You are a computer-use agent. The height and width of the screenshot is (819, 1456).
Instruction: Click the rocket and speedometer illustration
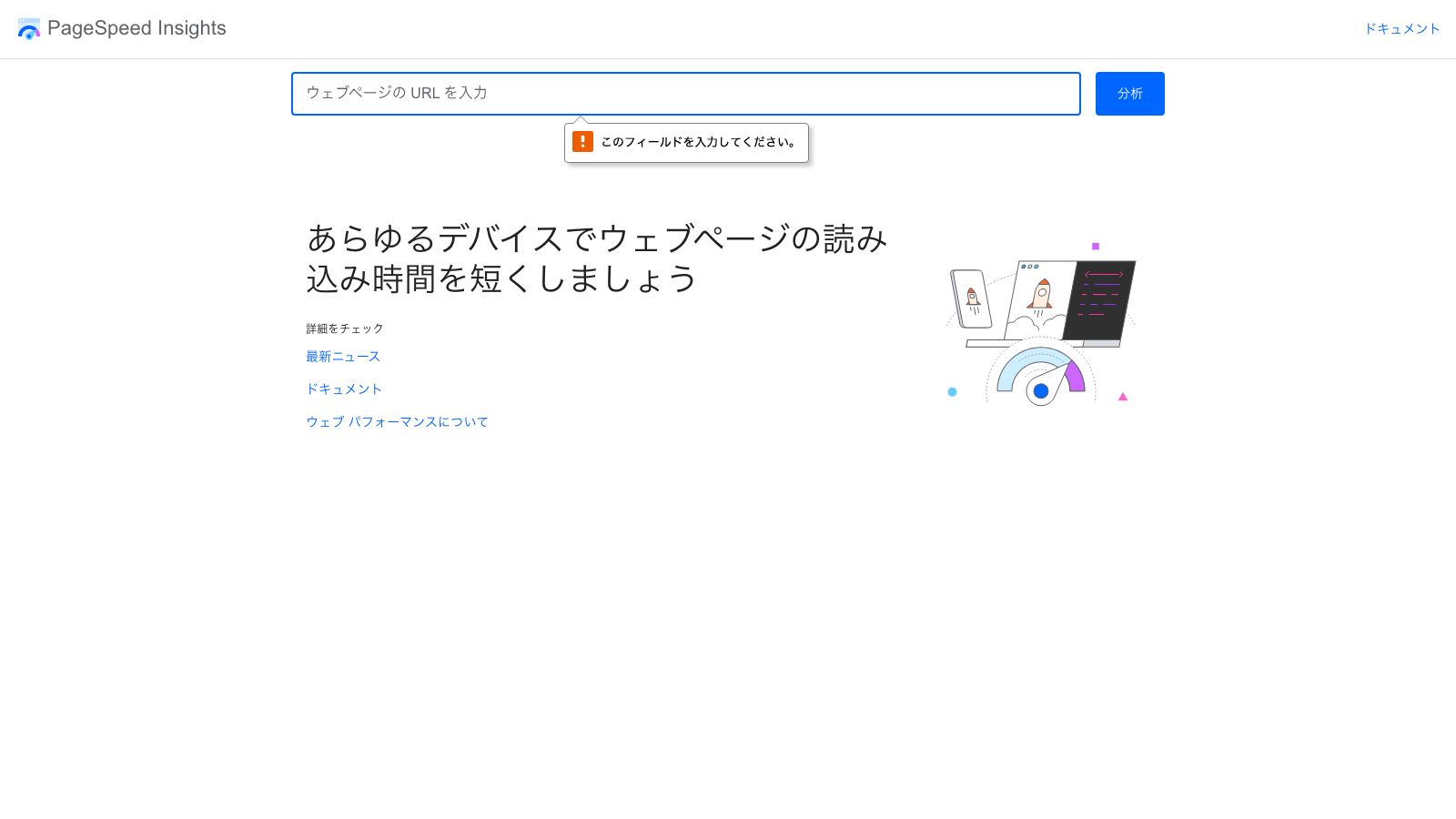point(1041,324)
